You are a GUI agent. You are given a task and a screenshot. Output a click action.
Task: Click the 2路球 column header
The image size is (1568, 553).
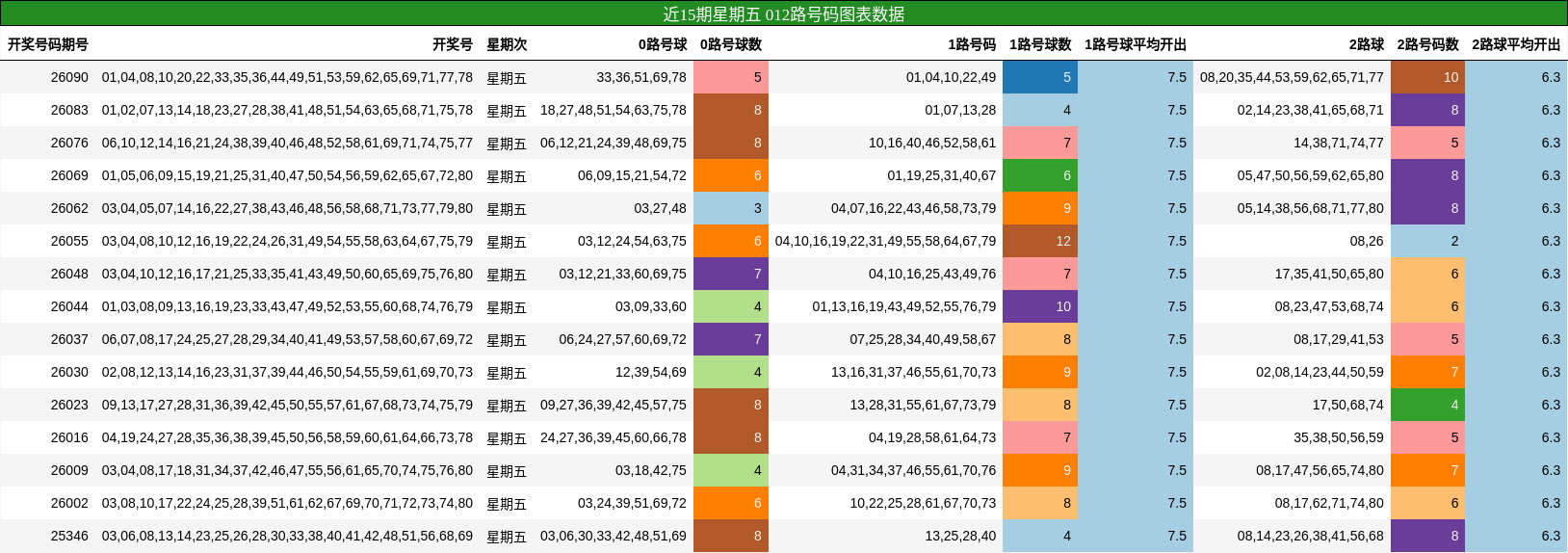click(x=1367, y=44)
